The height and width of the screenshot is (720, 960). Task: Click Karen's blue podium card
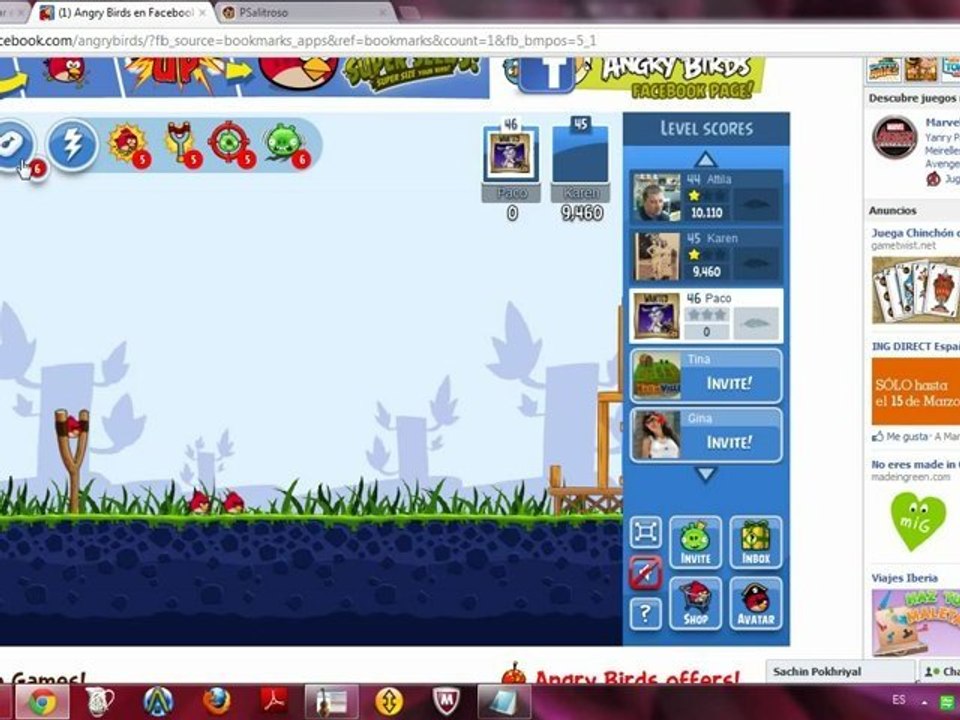(x=580, y=154)
